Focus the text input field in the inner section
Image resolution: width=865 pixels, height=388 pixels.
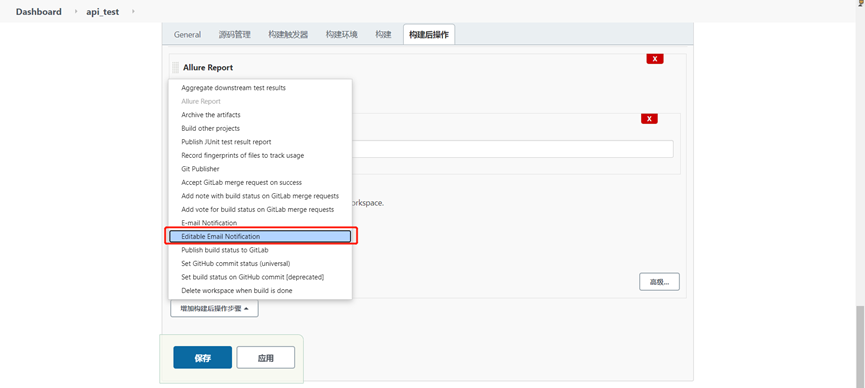[x=512, y=149]
